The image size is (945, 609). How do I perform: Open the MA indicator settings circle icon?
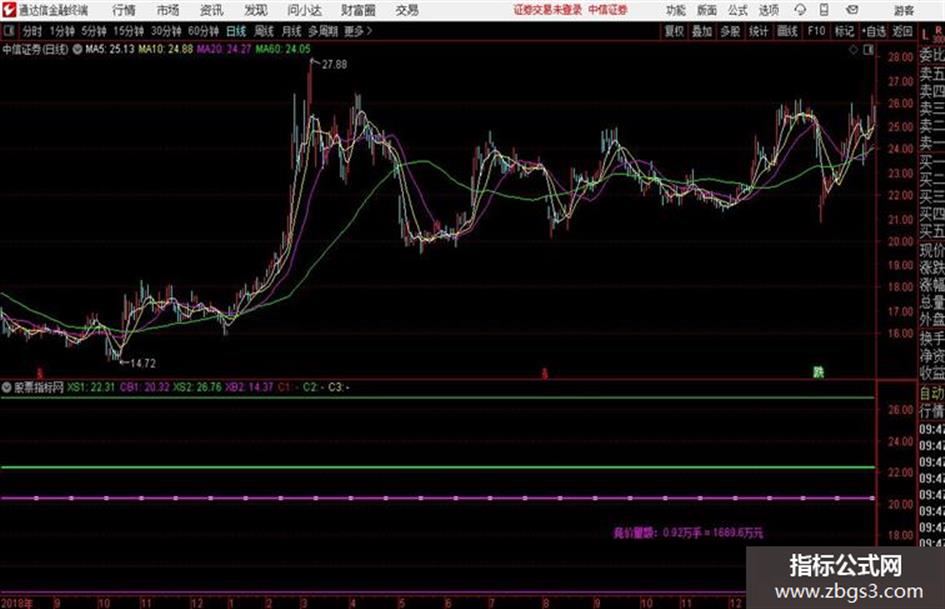pos(77,49)
